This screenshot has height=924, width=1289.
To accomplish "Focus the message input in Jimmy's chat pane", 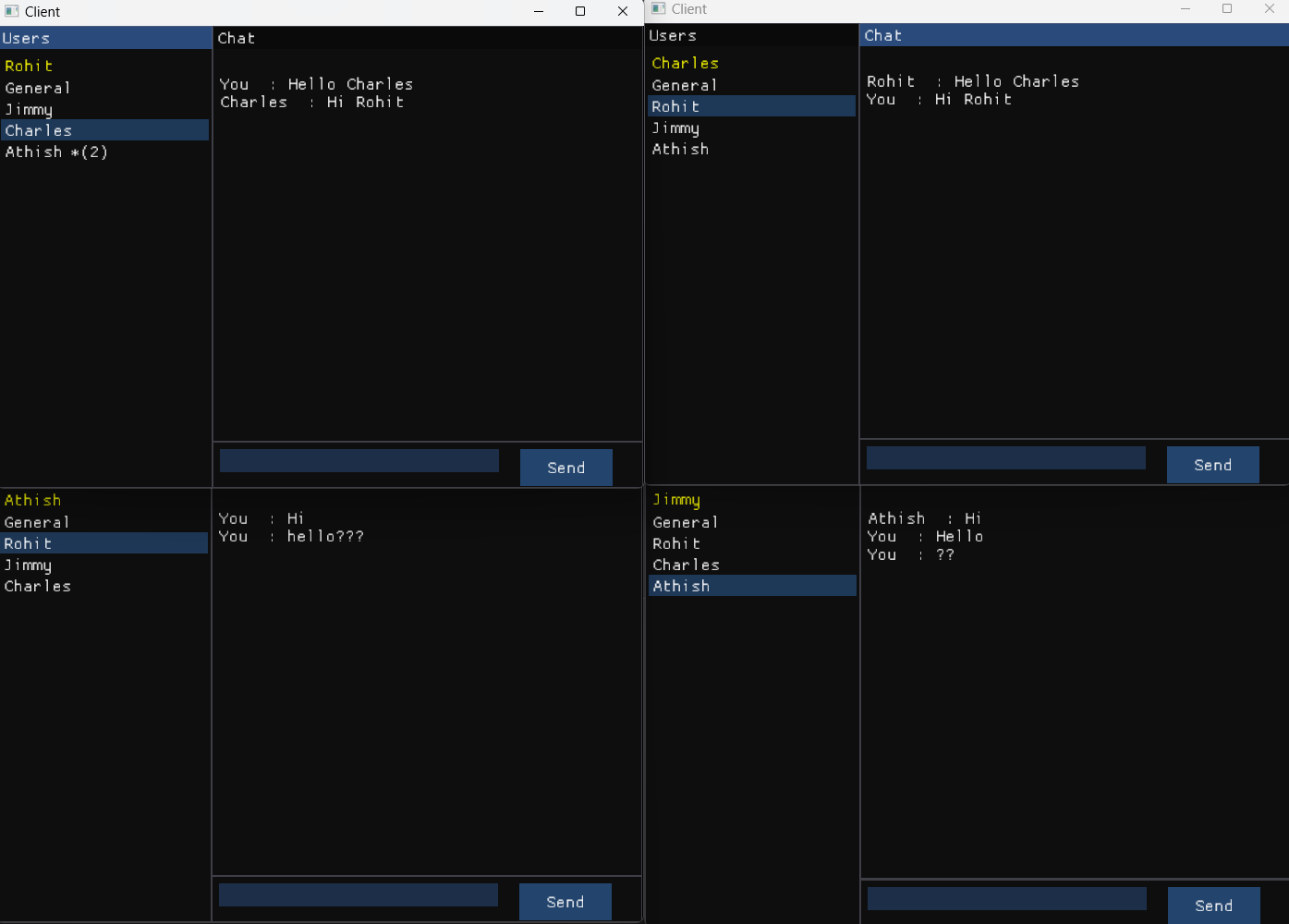I will point(1007,898).
